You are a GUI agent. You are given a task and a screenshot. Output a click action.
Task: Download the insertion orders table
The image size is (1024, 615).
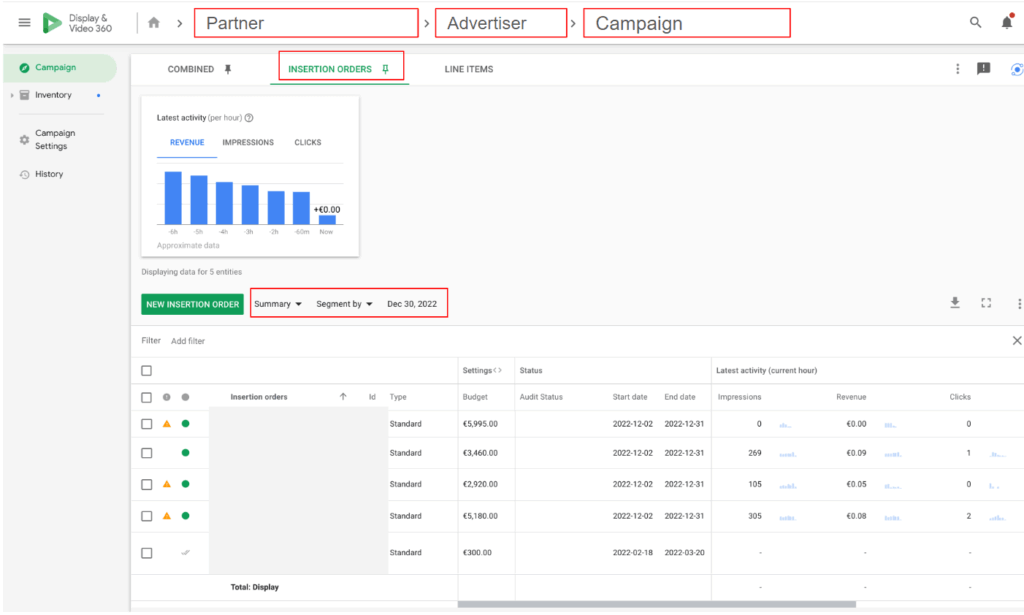[x=955, y=303]
